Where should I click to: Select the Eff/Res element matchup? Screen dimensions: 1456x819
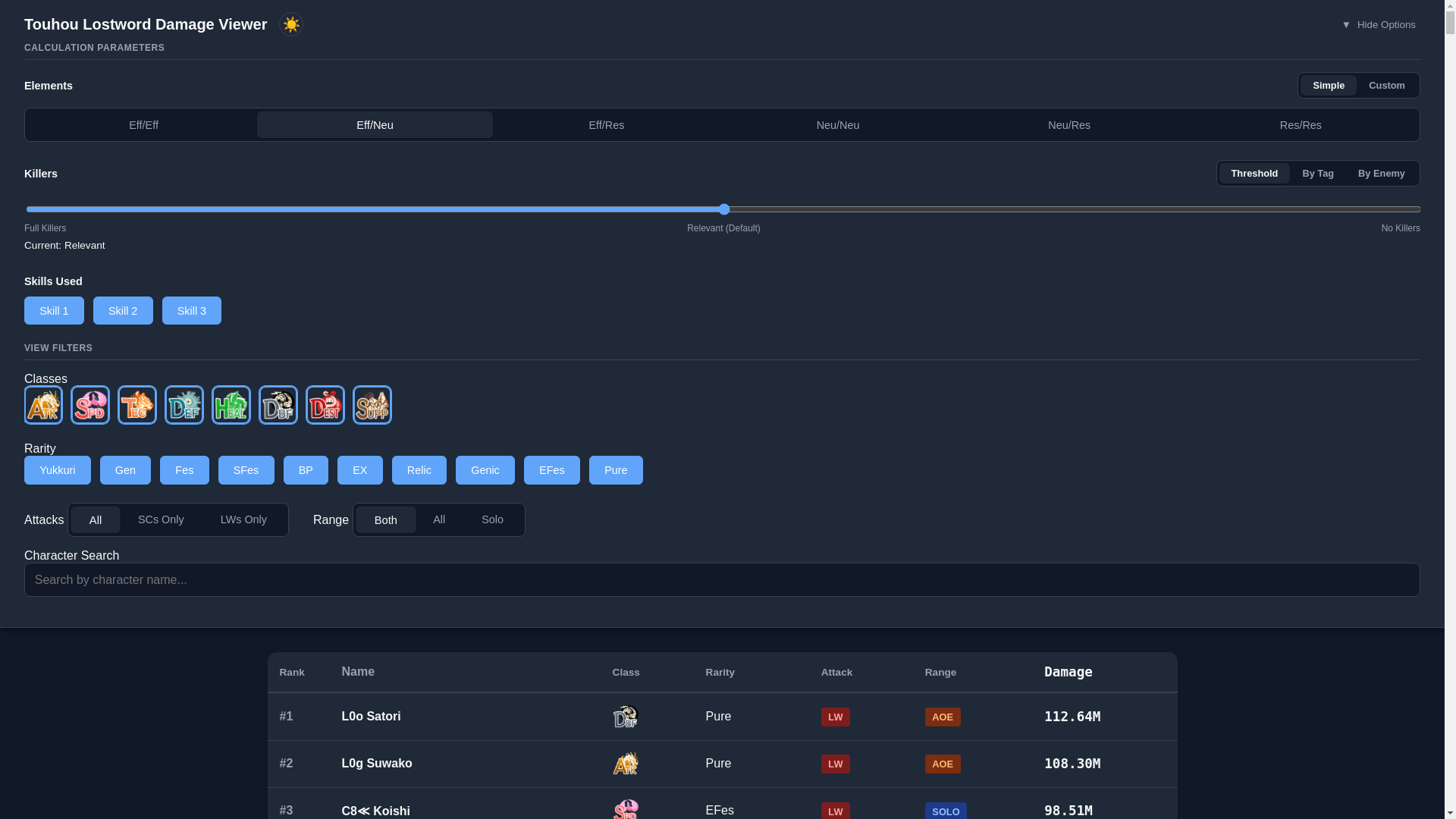point(607,125)
